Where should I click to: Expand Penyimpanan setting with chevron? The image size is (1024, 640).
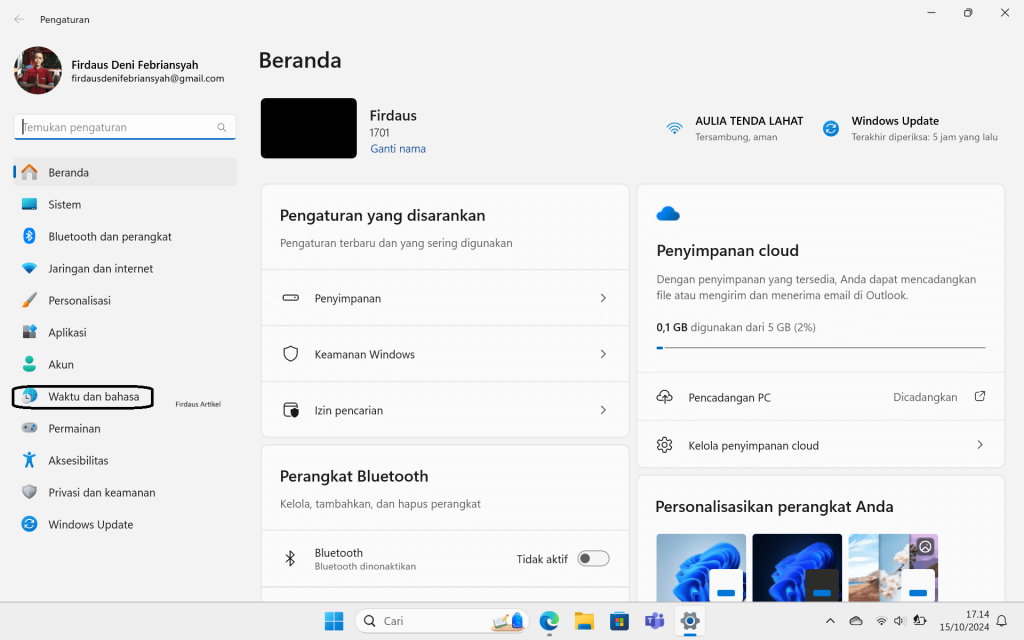(x=603, y=298)
